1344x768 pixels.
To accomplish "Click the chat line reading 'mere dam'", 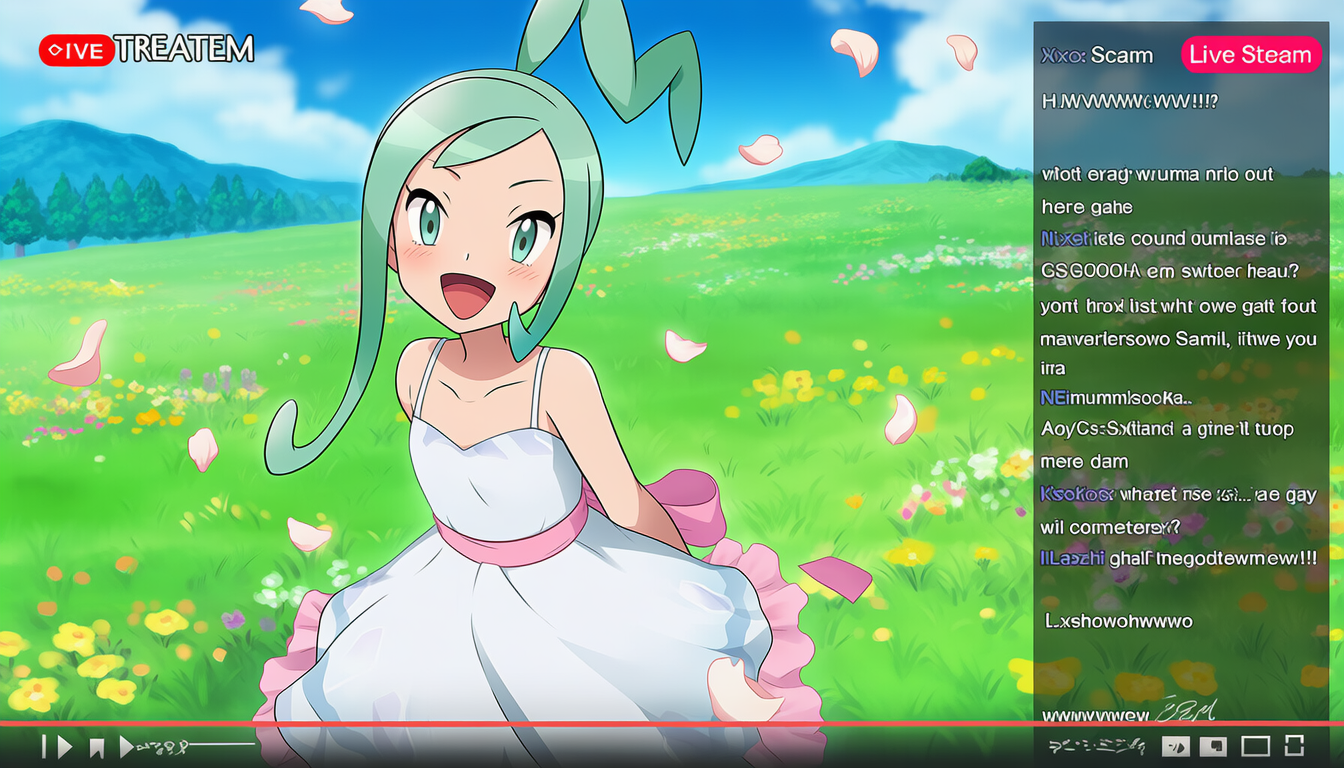I will (1084, 461).
